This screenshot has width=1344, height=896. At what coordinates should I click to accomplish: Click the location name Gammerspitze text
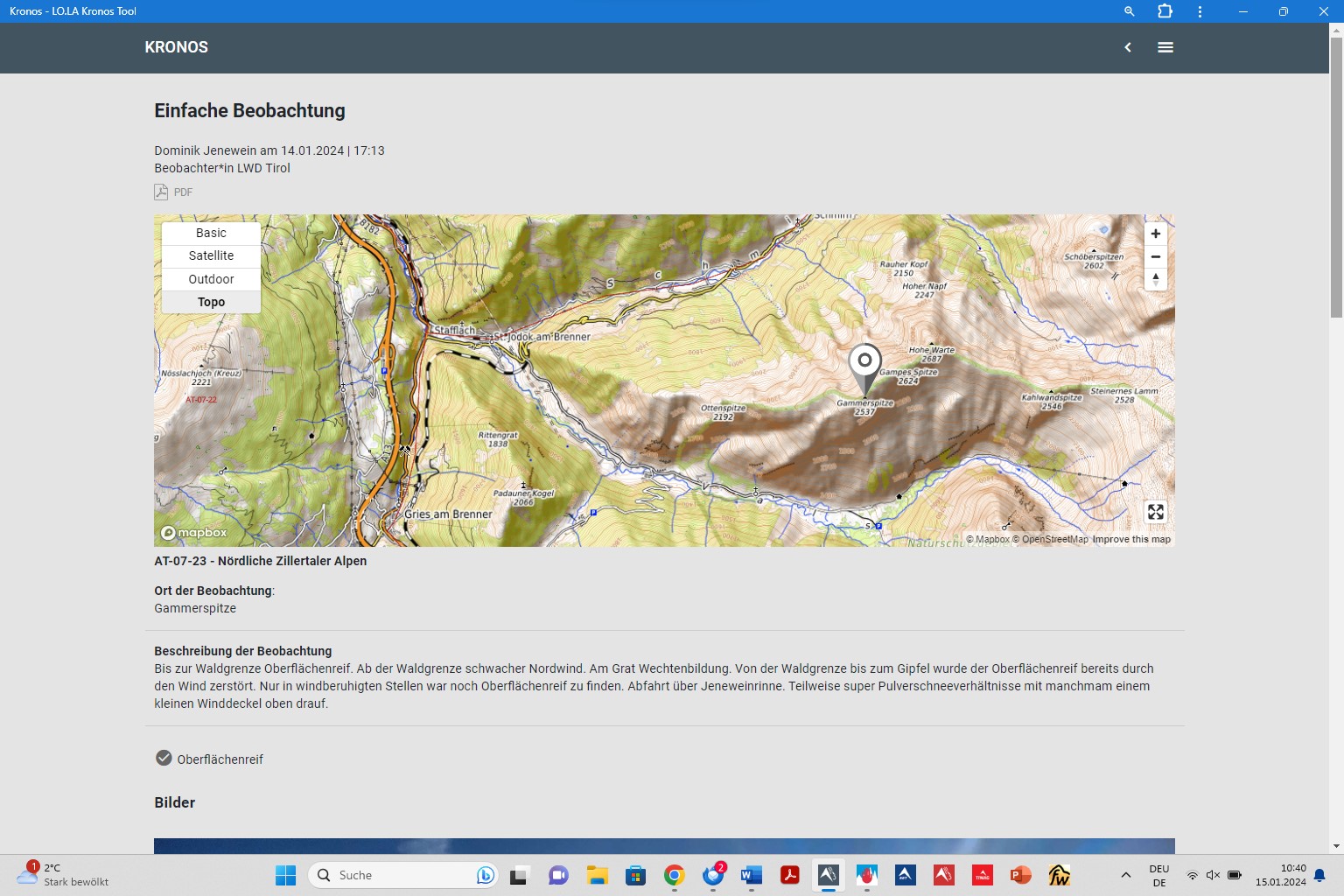[195, 608]
